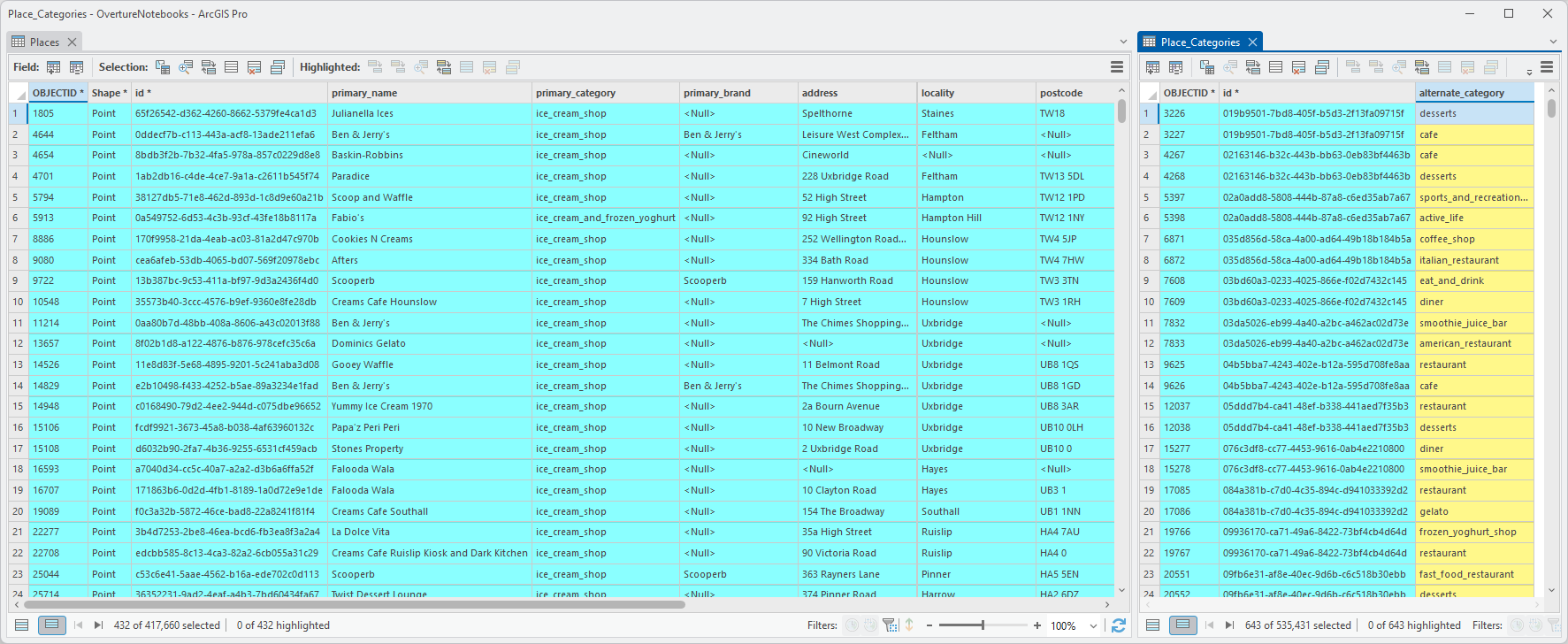1568x644 pixels.
Task: Click the Place_Categories vertical scrollbar thumb
Action: point(1551,107)
